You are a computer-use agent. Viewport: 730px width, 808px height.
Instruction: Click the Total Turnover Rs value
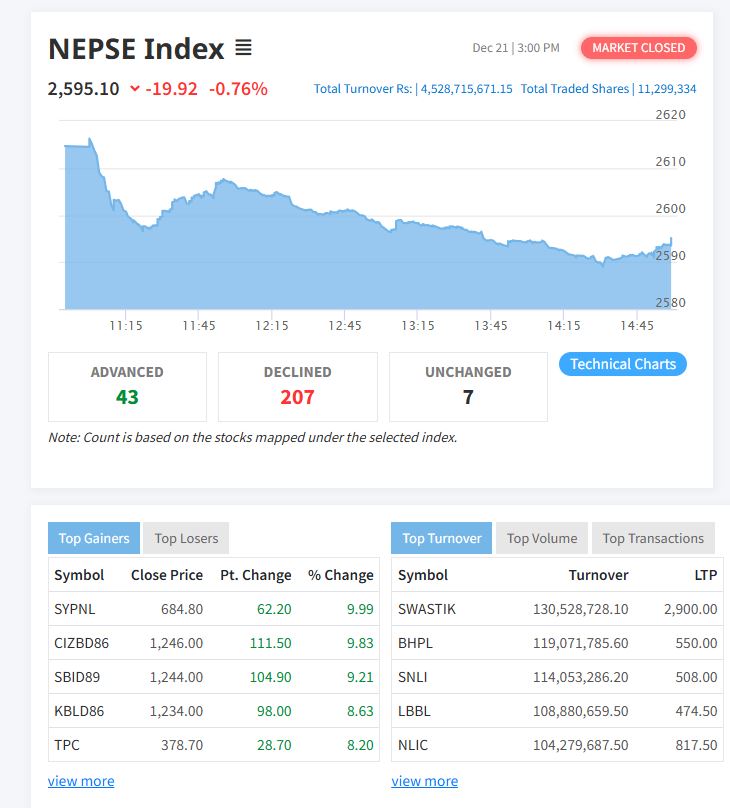pos(466,89)
